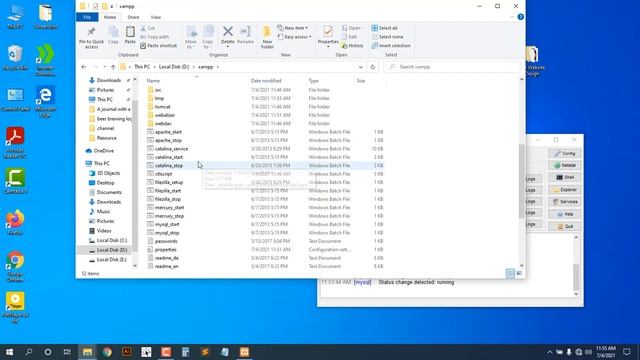Select Local Disk (C:) in navigation pane

tap(112, 240)
